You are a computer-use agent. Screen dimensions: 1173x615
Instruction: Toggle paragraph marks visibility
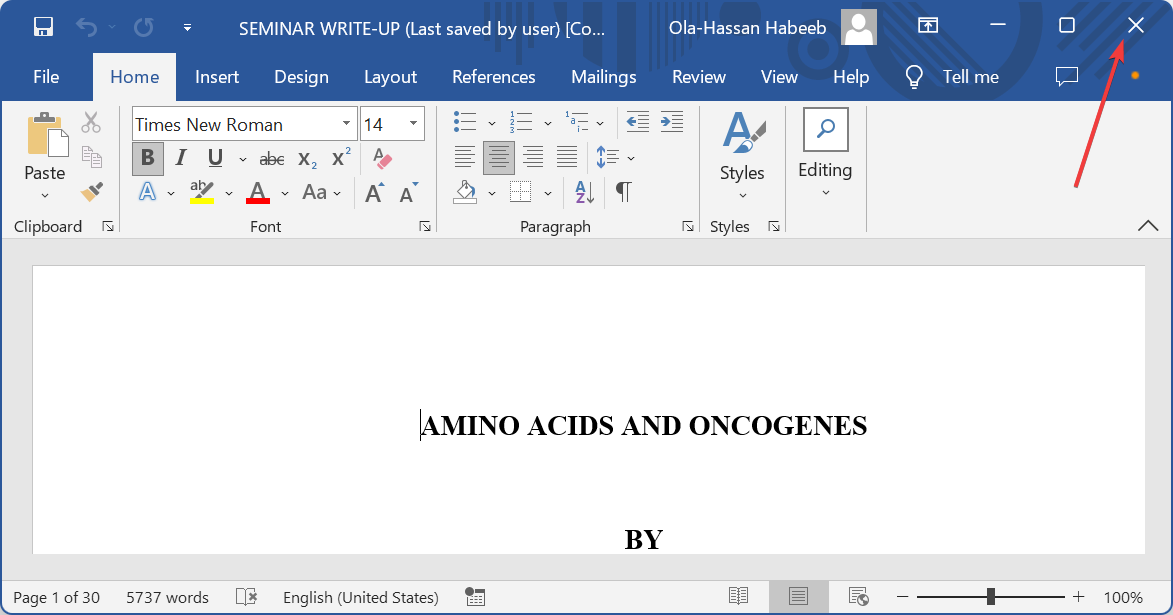(623, 191)
